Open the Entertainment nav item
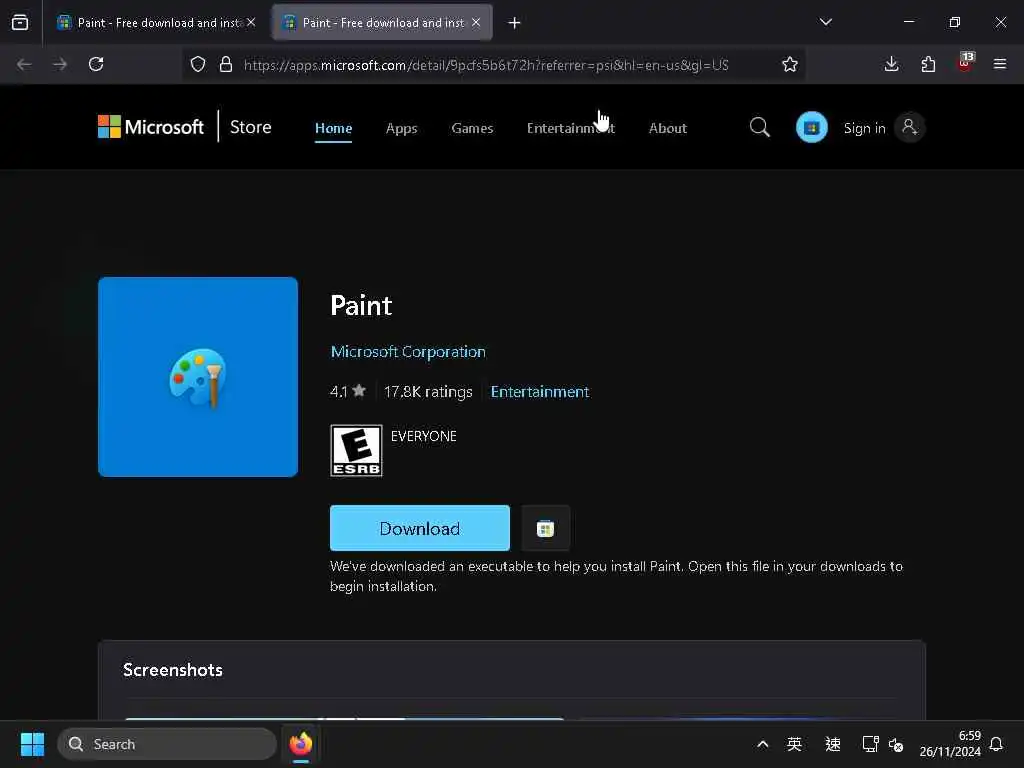Screen dimensions: 1024x768 [571, 128]
